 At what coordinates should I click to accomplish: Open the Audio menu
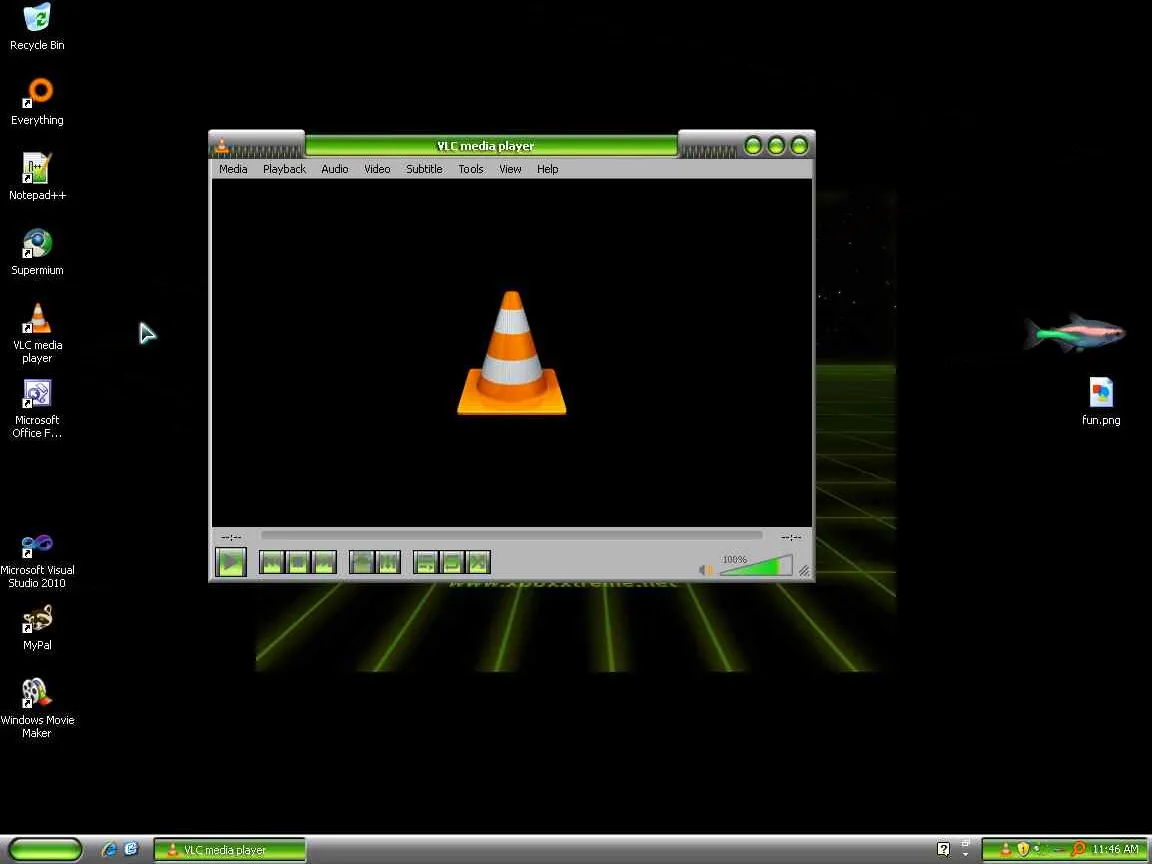point(334,169)
